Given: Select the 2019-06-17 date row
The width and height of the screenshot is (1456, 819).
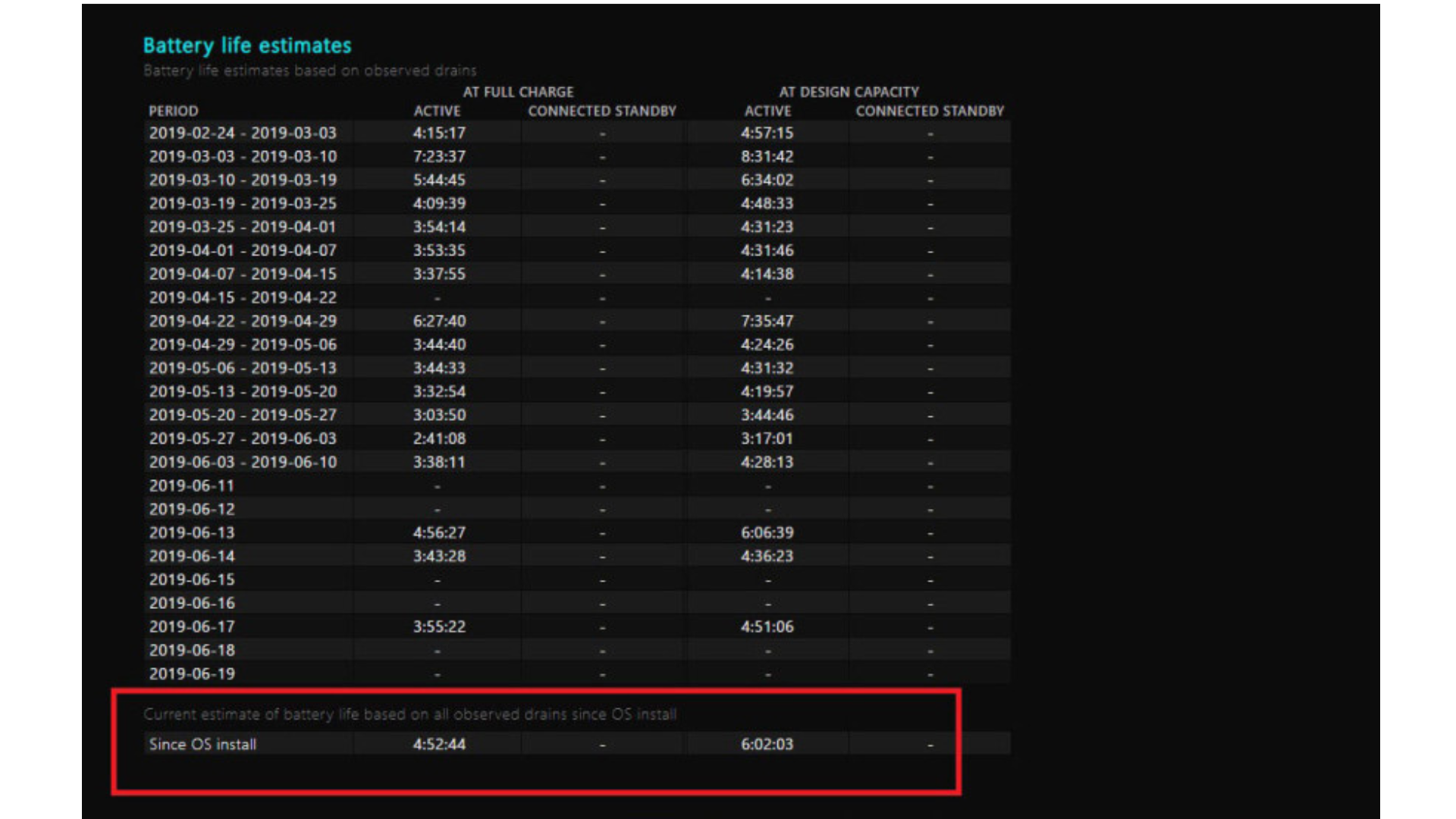Looking at the screenshot, I should coord(192,626).
